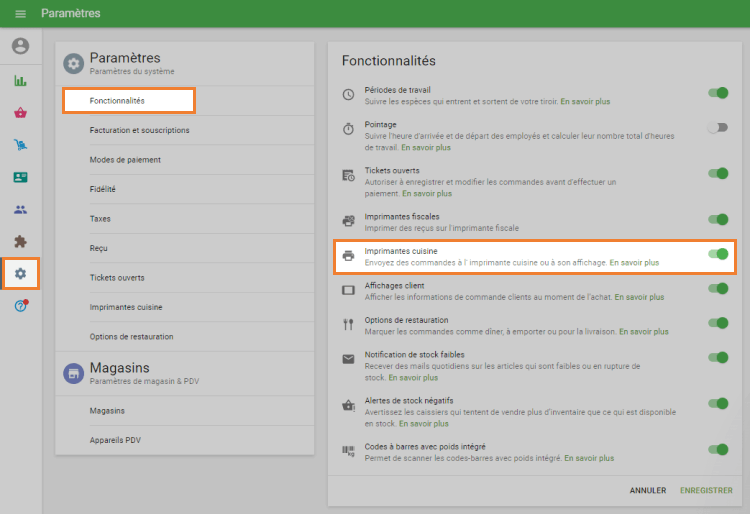This screenshot has width=750, height=514.
Task: Open the employees ID card icon
Action: click(x=20, y=177)
